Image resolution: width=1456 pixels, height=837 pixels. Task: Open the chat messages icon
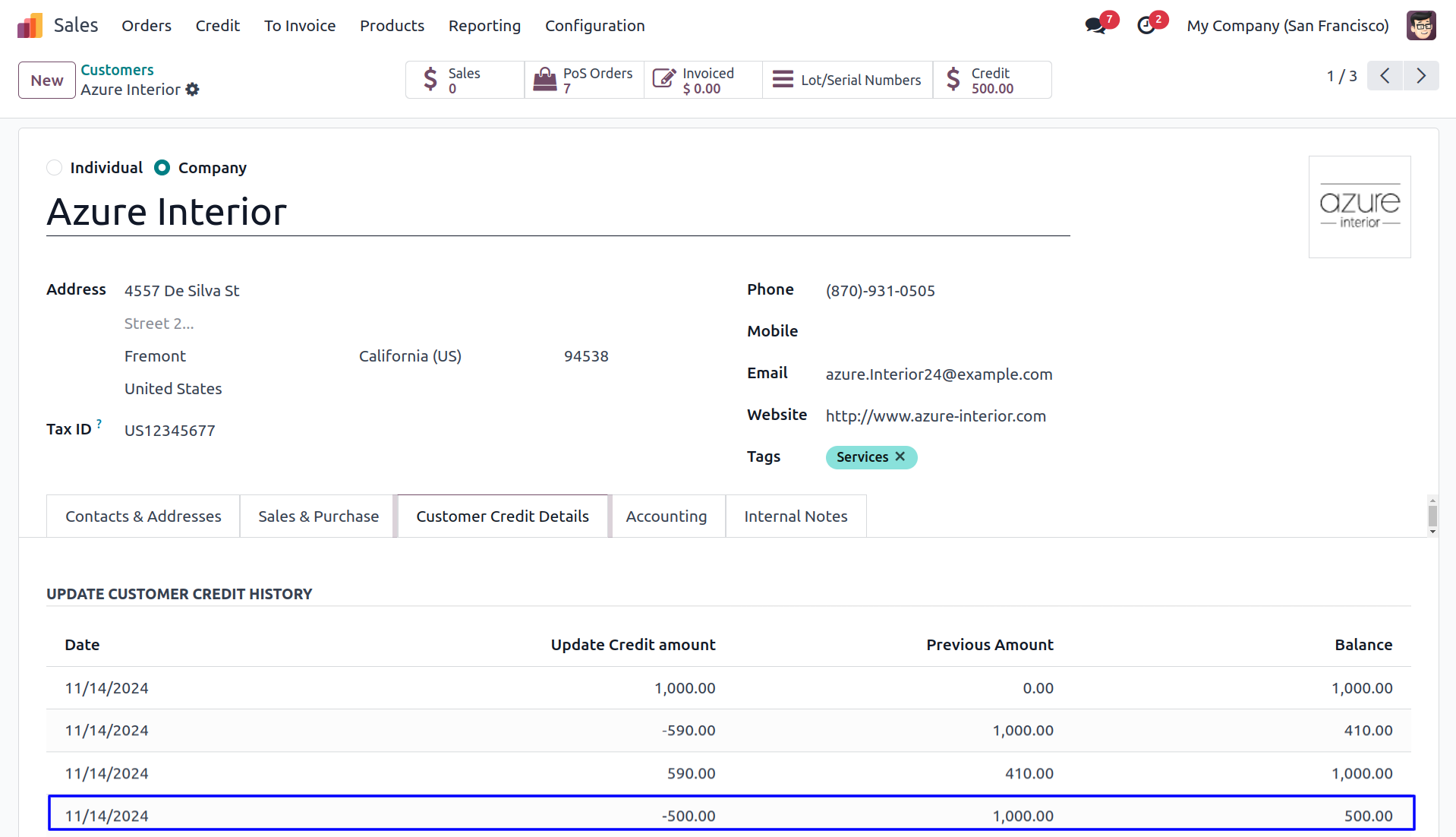(1095, 26)
